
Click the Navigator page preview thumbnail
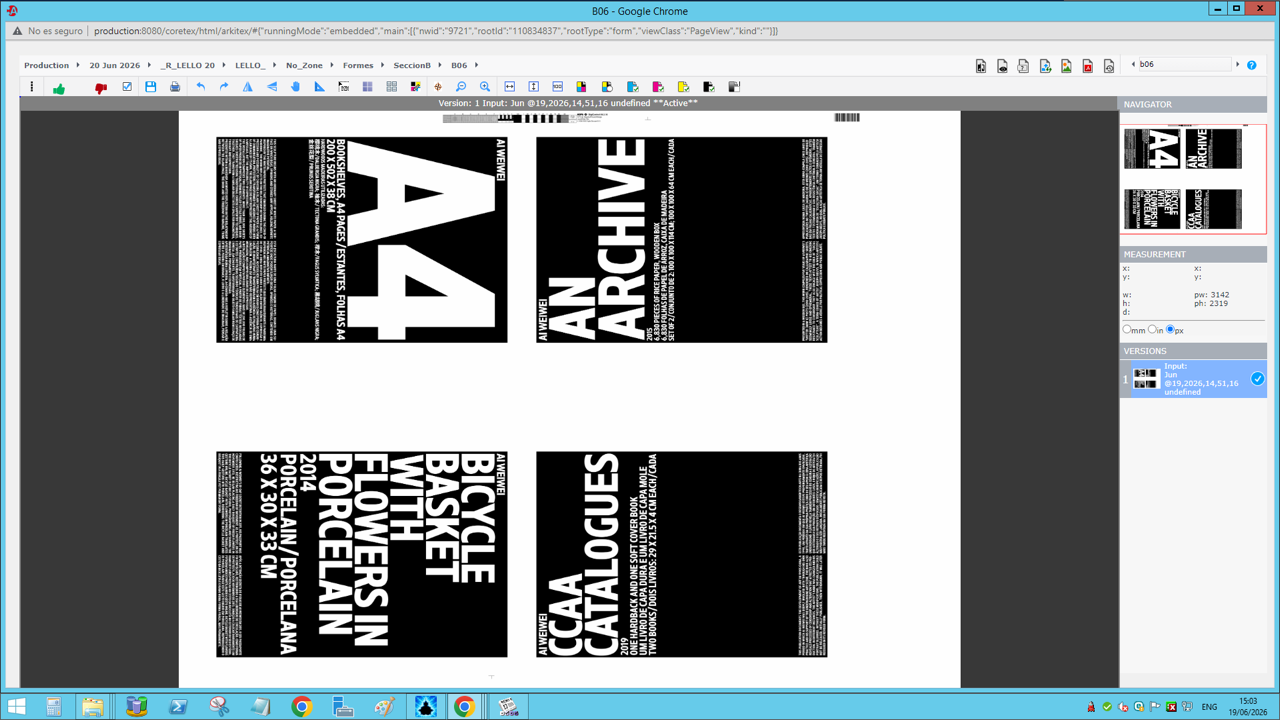(1193, 179)
